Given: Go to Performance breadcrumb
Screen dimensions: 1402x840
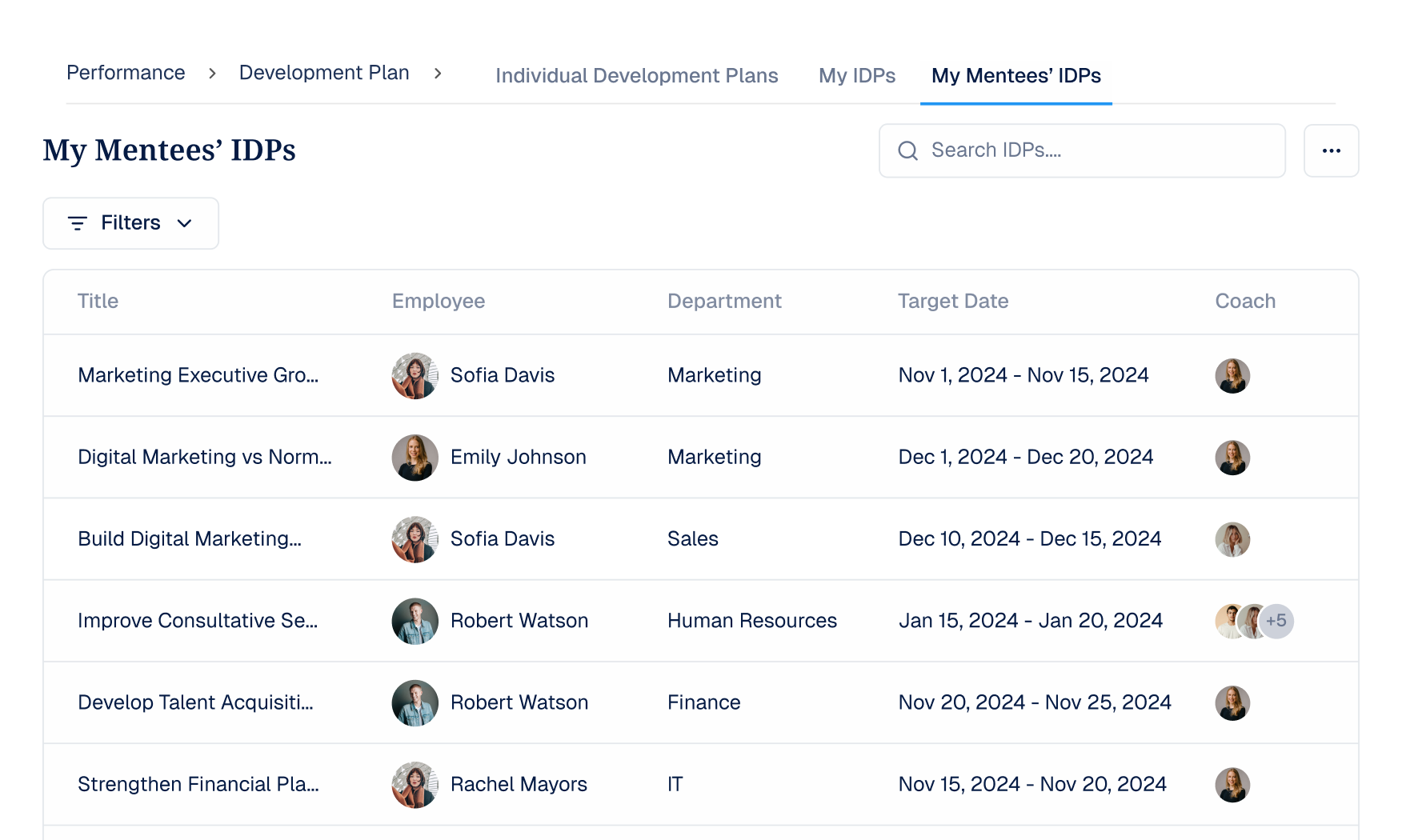Looking at the screenshot, I should coord(126,73).
